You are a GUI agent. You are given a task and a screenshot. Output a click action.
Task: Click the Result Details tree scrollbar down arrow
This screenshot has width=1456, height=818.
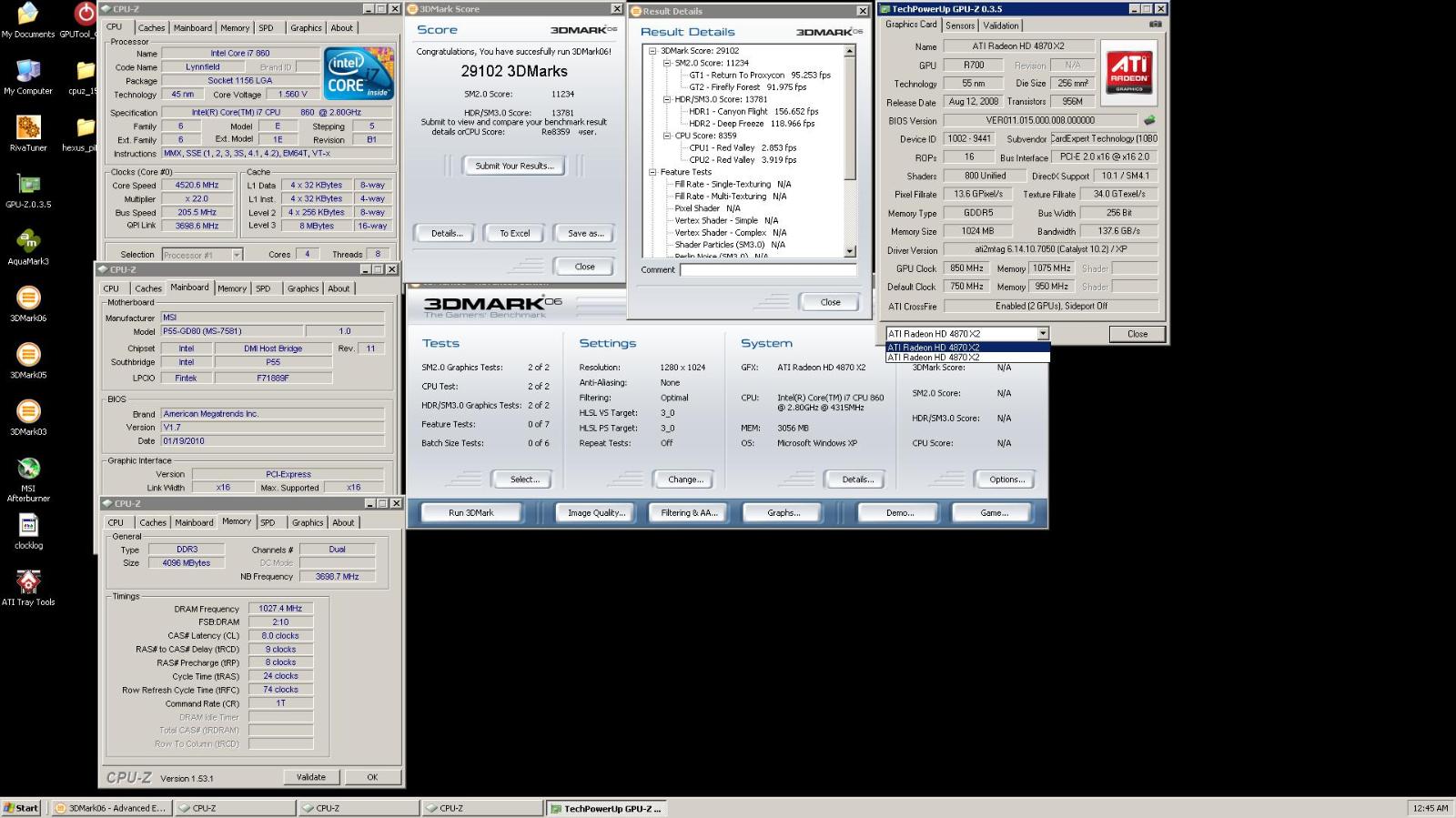point(850,251)
